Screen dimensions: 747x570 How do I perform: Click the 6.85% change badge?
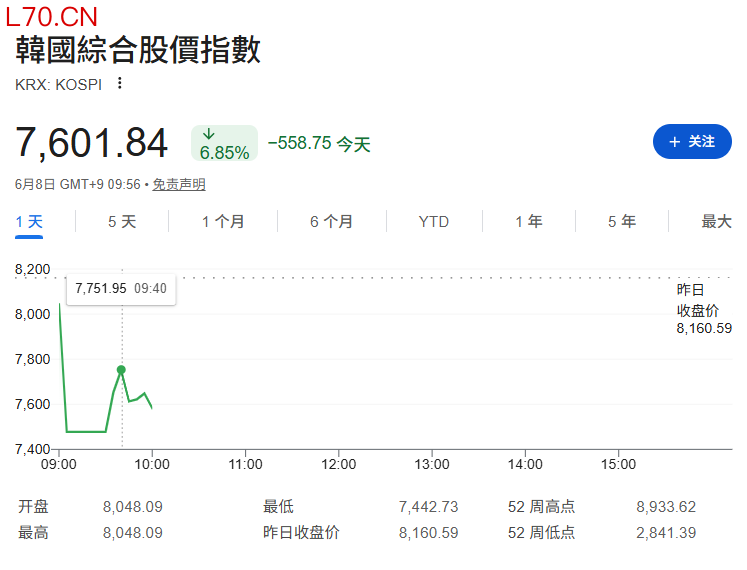224,143
